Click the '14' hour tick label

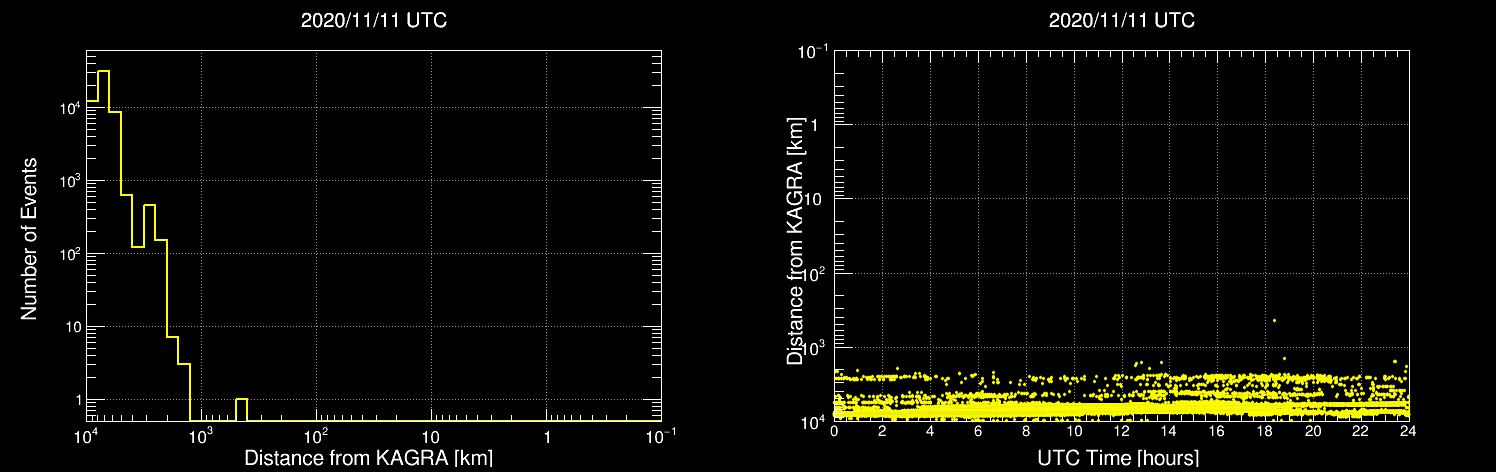click(1169, 432)
